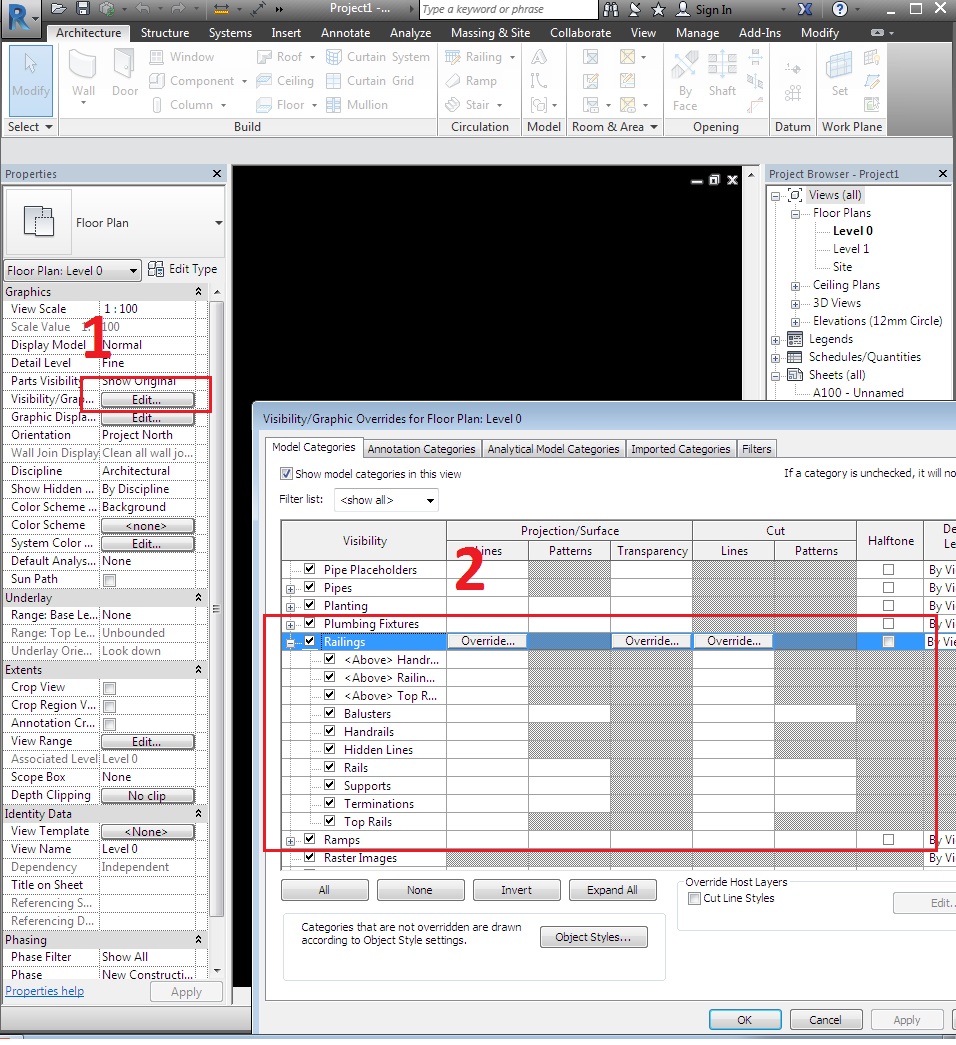Open the Select panel dropdown
This screenshot has width=956, height=1045.
click(x=30, y=127)
